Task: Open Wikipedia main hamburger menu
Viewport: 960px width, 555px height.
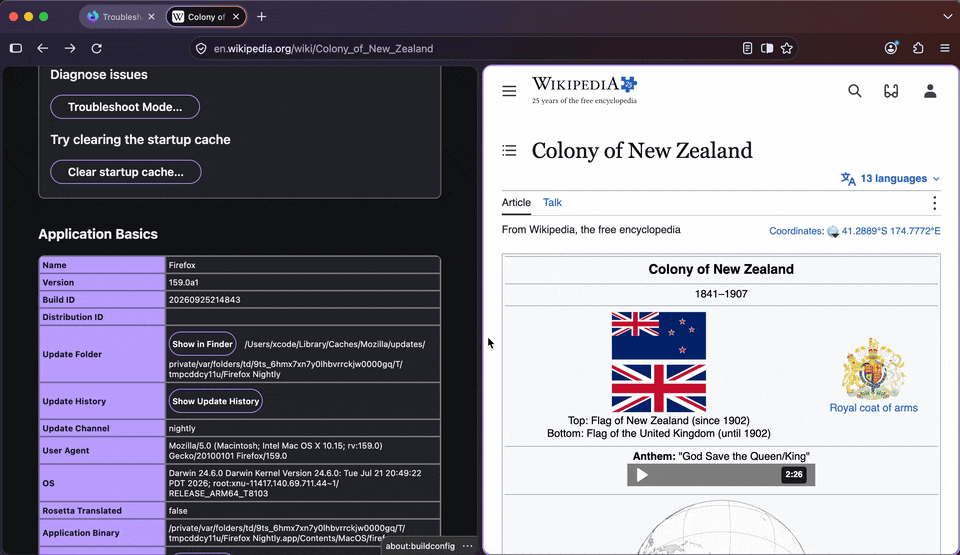Action: coord(509,91)
